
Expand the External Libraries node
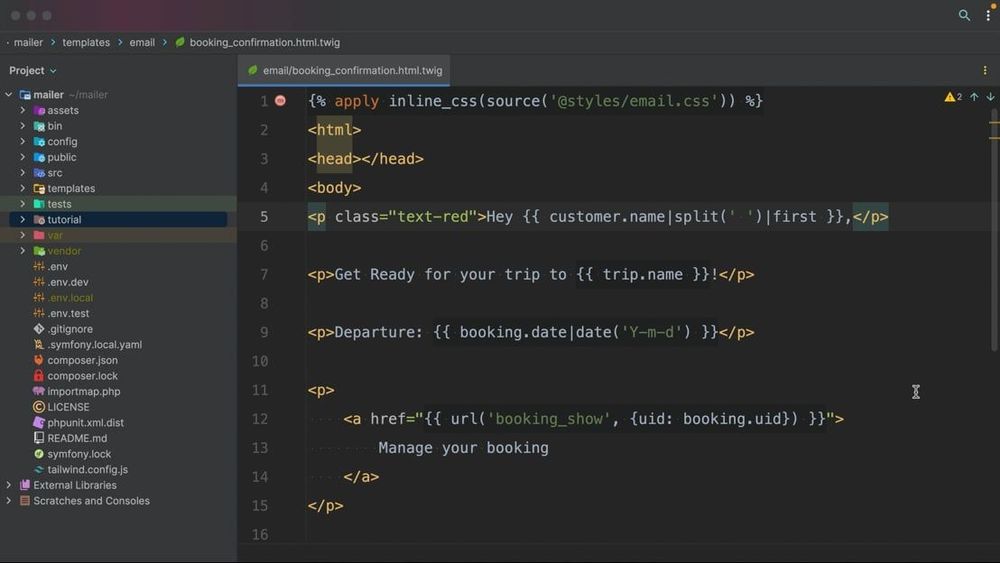tap(8, 485)
